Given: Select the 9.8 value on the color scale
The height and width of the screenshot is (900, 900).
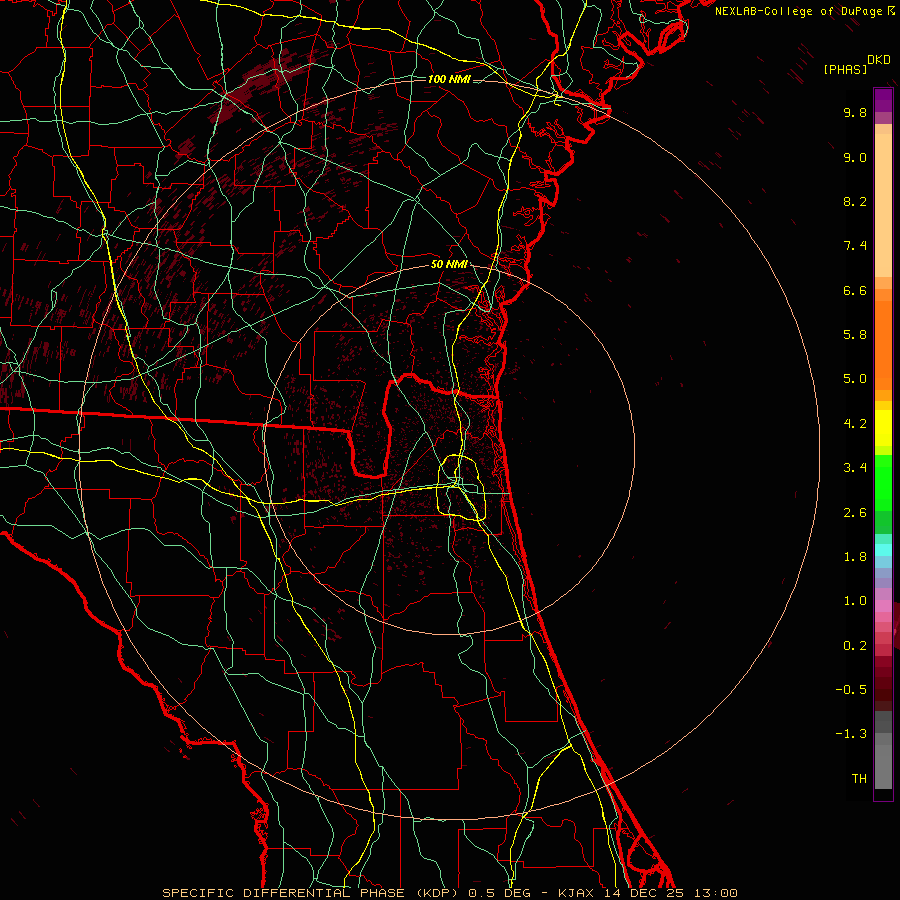Looking at the screenshot, I should coord(855,112).
